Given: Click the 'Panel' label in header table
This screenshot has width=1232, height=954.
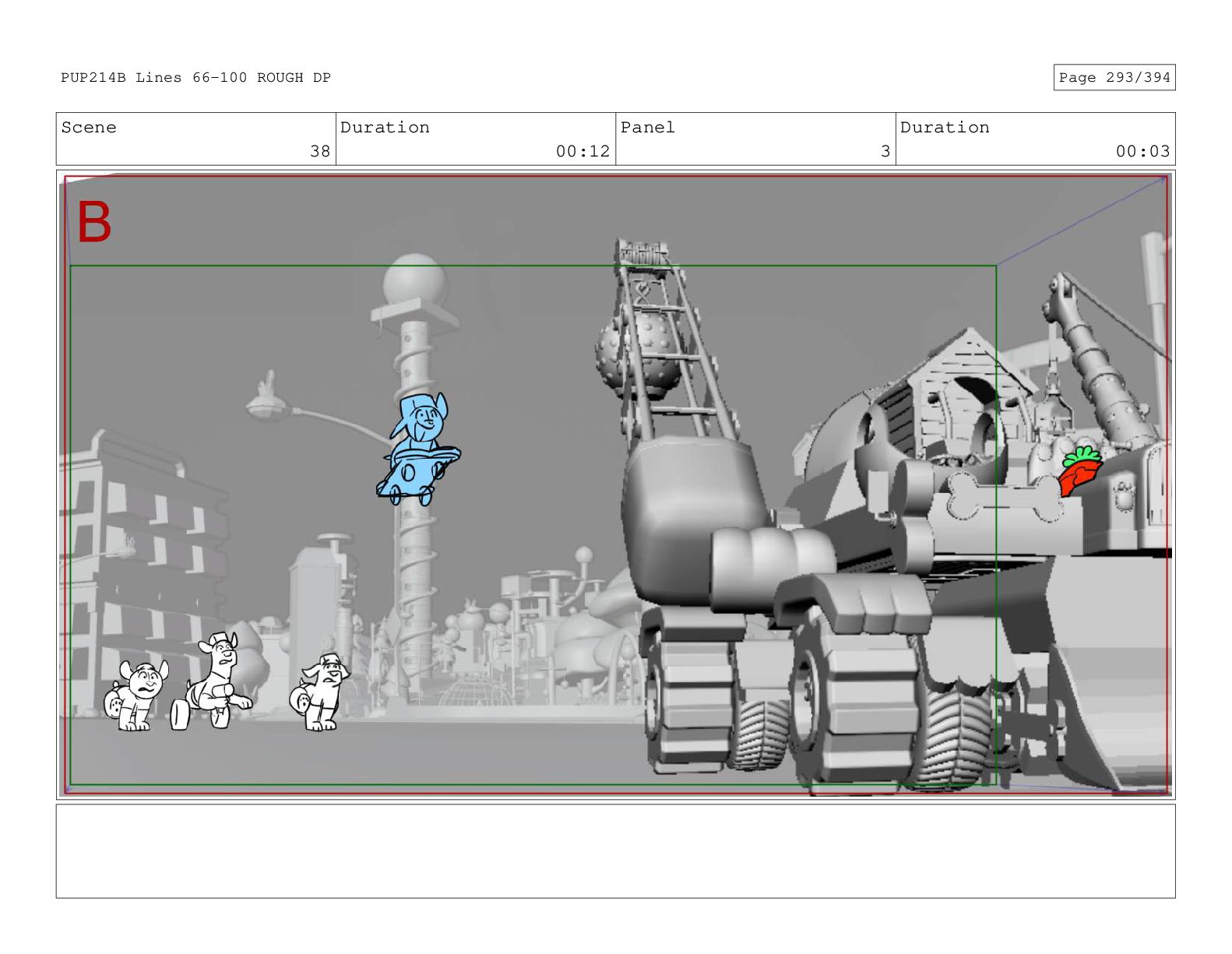Looking at the screenshot, I should [648, 127].
